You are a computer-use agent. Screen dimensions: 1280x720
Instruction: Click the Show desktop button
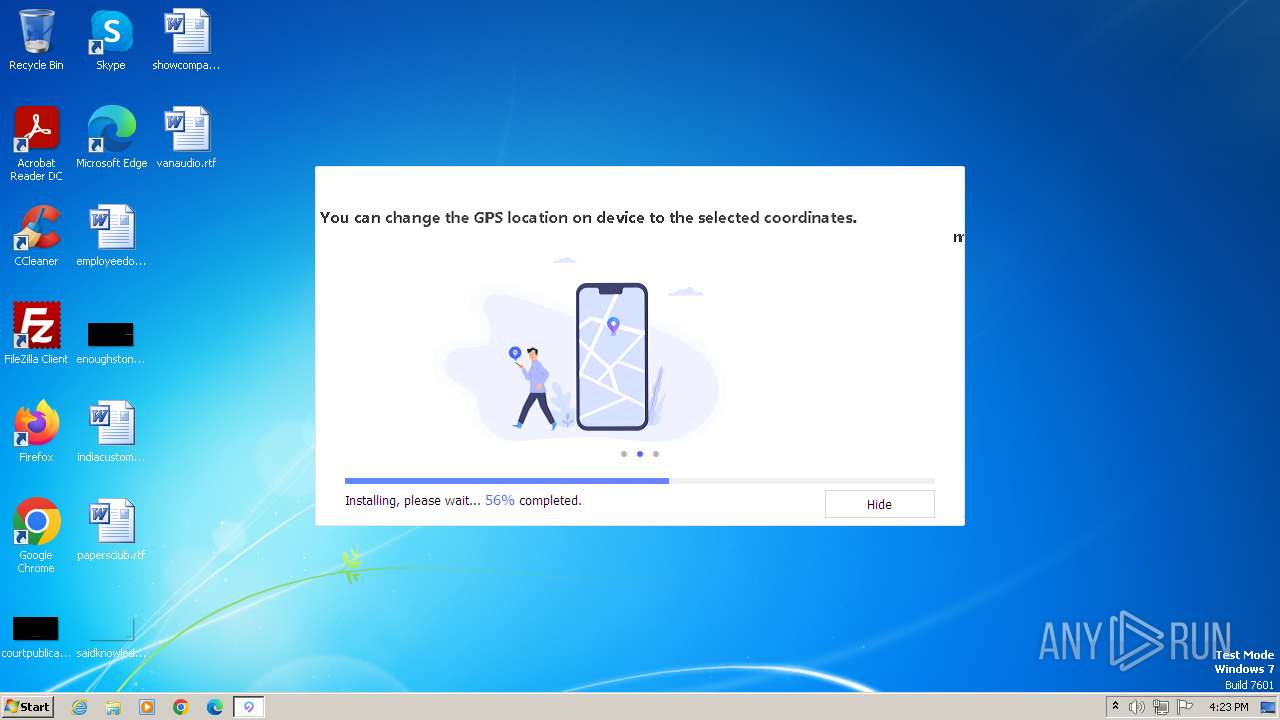coord(1269,707)
